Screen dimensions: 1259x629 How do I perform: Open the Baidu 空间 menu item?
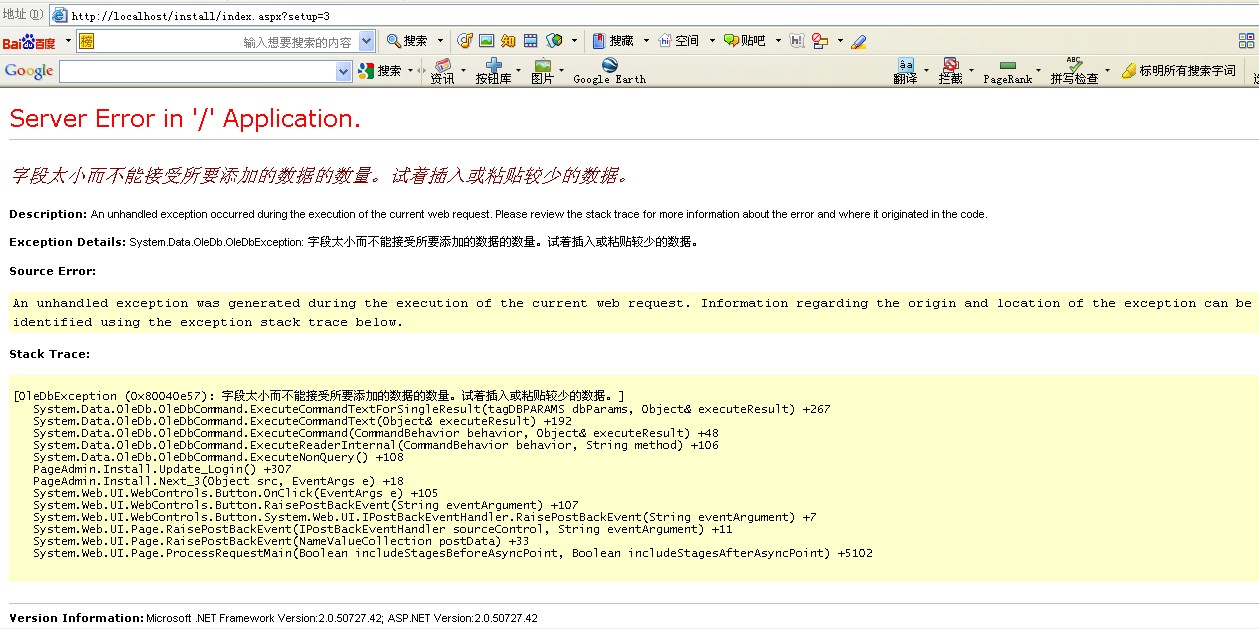pyautogui.click(x=678, y=41)
